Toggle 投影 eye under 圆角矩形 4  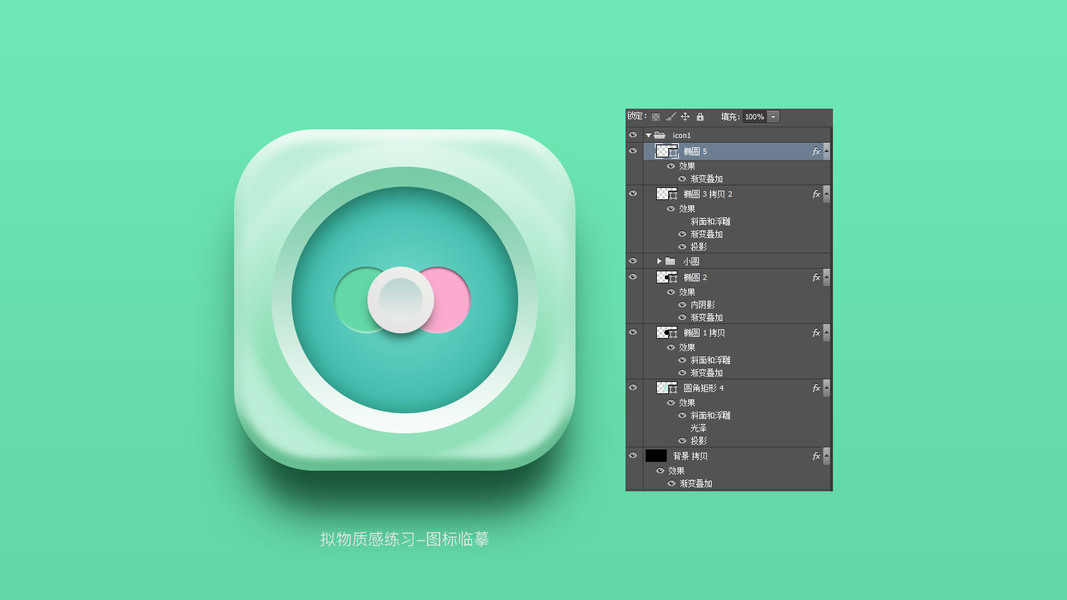pos(682,441)
